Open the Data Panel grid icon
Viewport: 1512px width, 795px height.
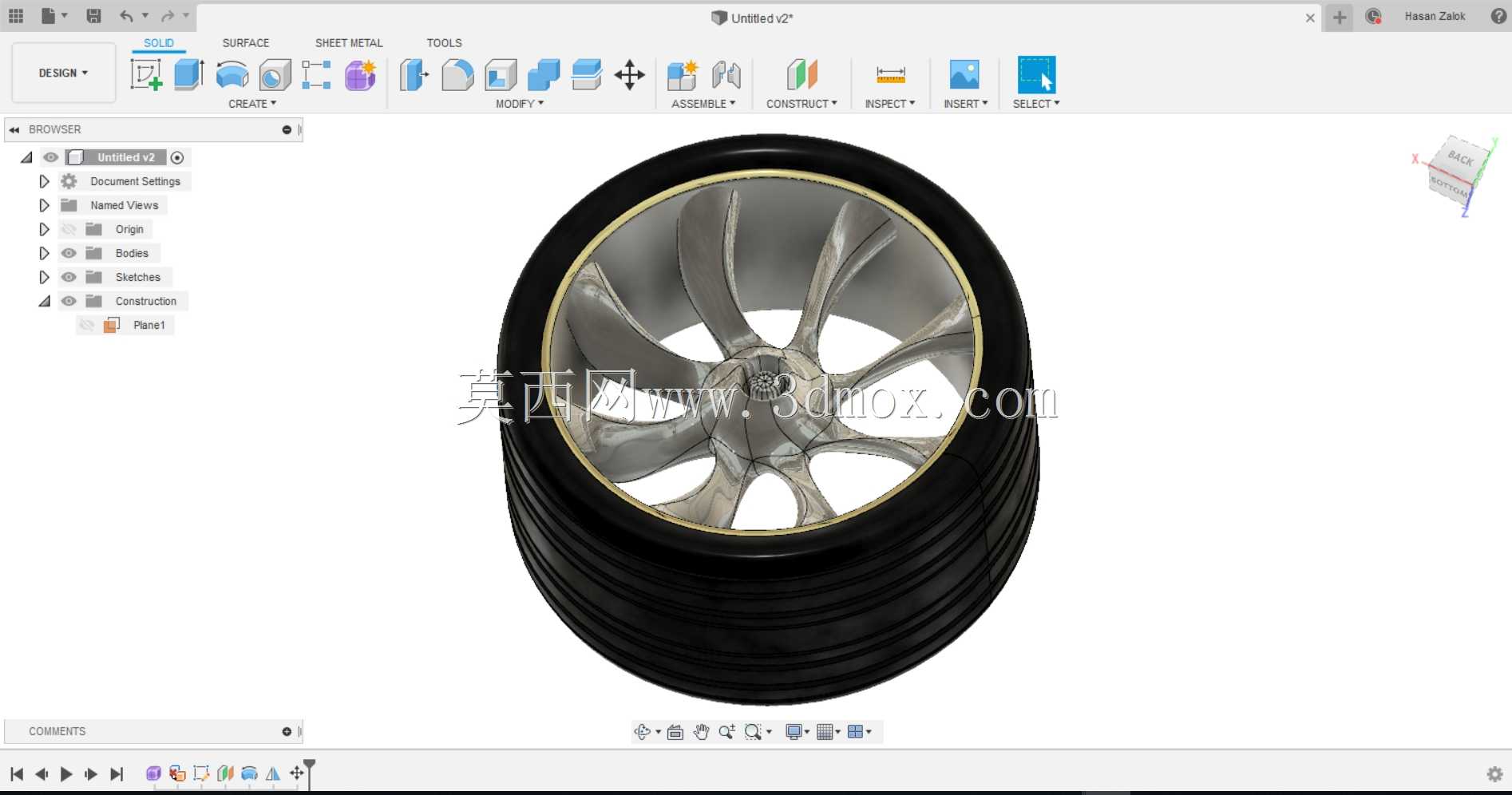(x=16, y=16)
